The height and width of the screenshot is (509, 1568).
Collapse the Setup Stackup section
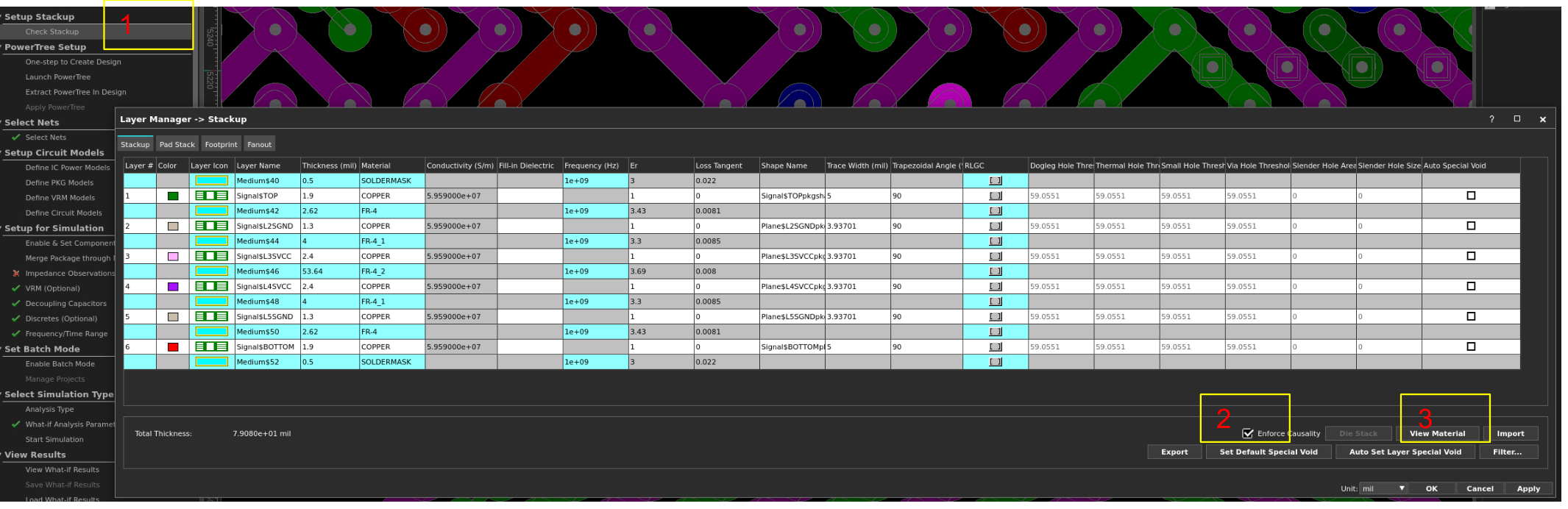(x=1, y=16)
